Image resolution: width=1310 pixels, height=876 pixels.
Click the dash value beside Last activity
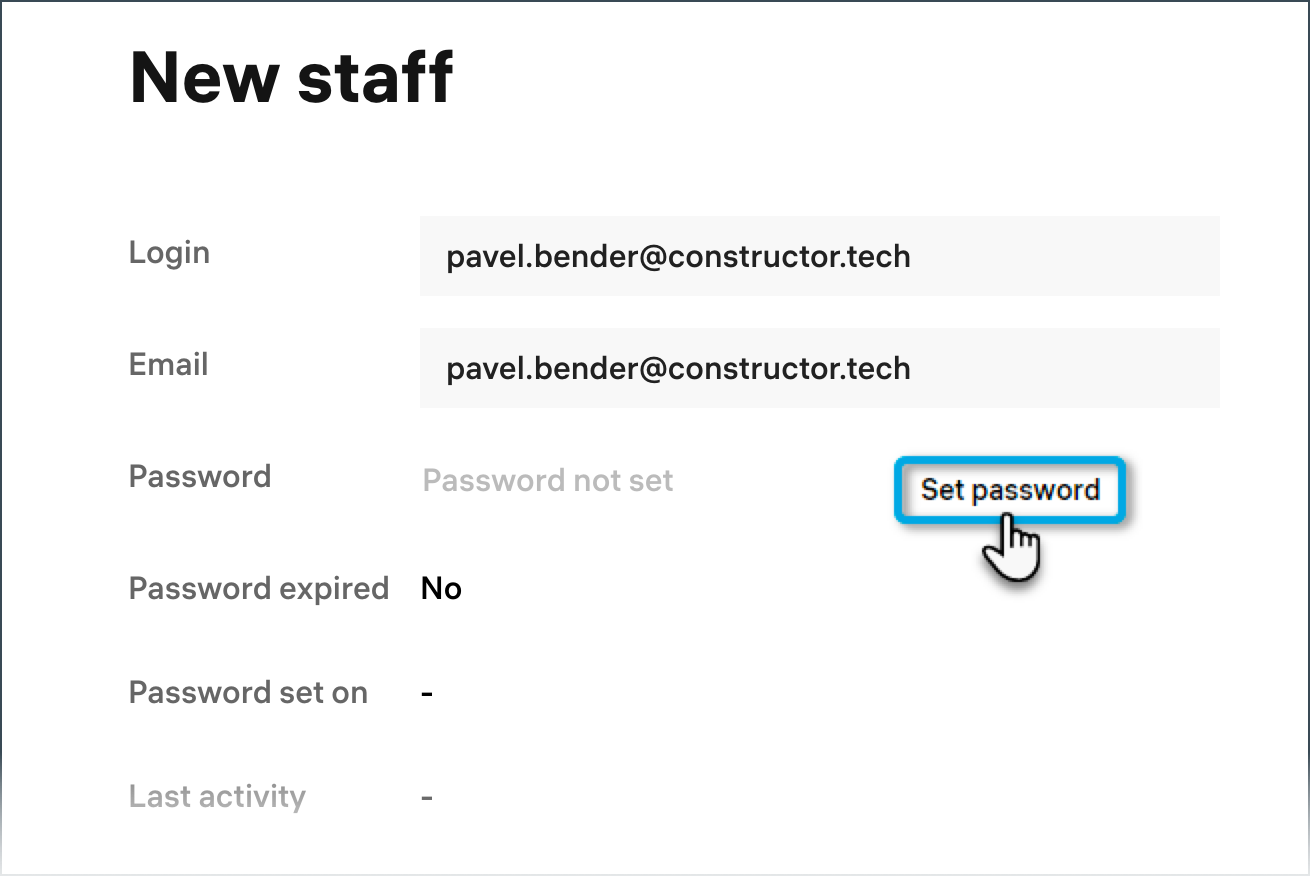pyautogui.click(x=427, y=798)
